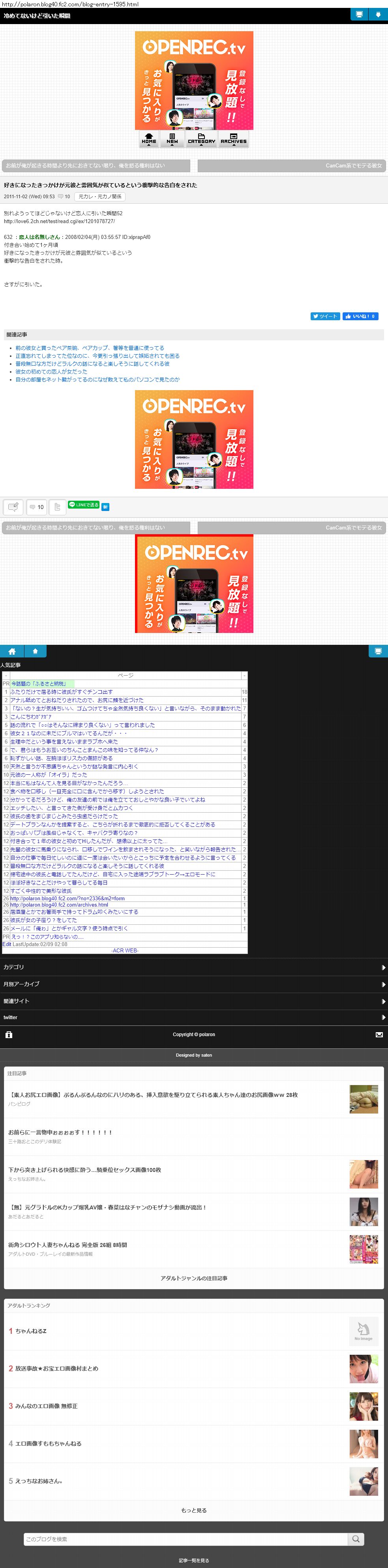Click the Tweet share button
Screen dimensions: 388x1568
click(x=325, y=316)
